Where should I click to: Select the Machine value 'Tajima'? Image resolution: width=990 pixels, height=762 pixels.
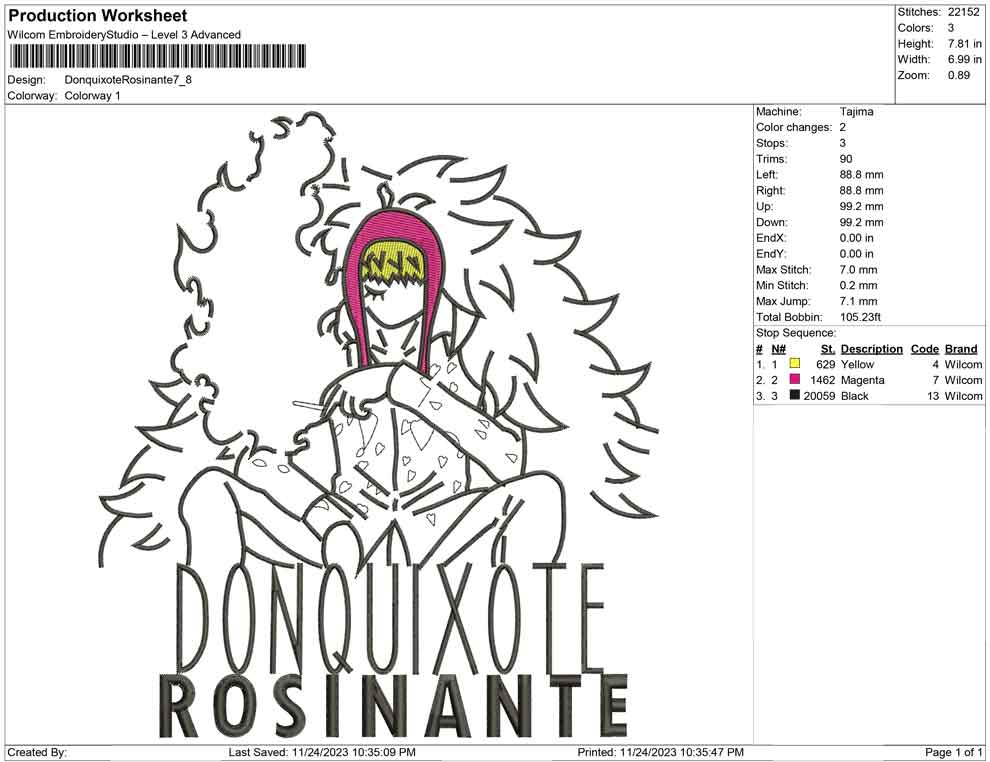857,112
